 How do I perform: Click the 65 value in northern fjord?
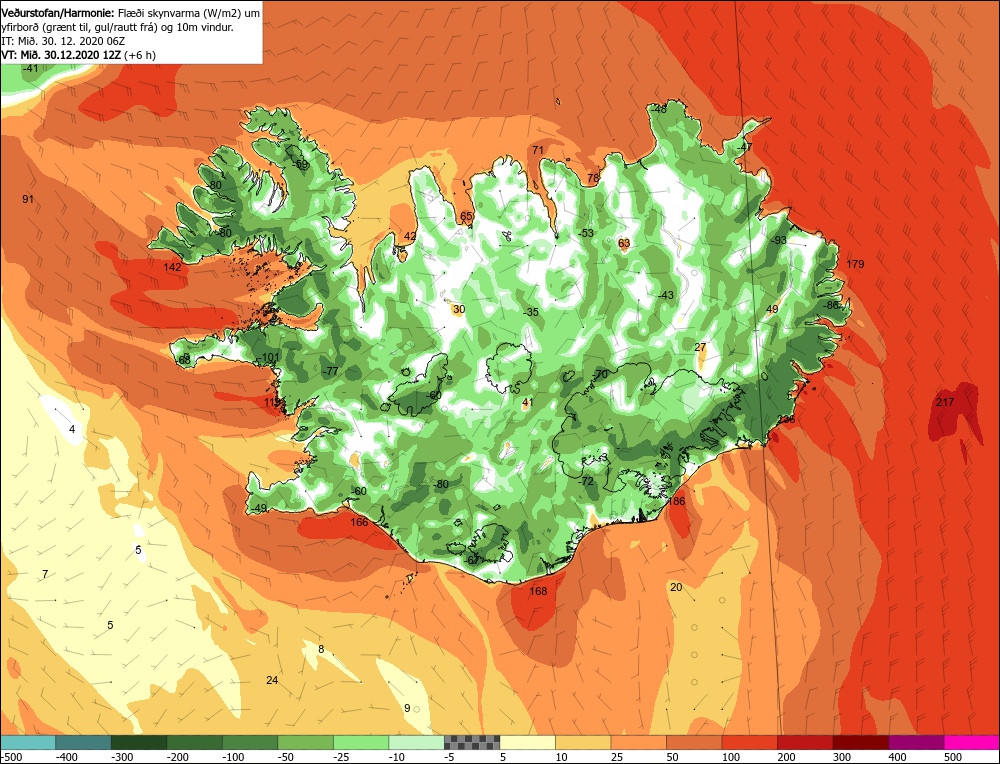coord(466,216)
